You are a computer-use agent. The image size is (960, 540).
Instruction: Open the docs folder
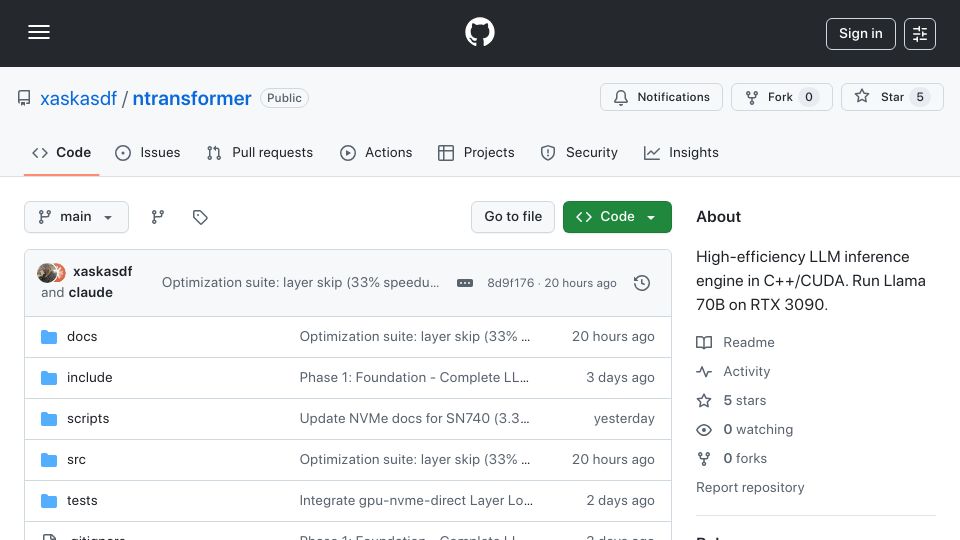pyautogui.click(x=82, y=337)
